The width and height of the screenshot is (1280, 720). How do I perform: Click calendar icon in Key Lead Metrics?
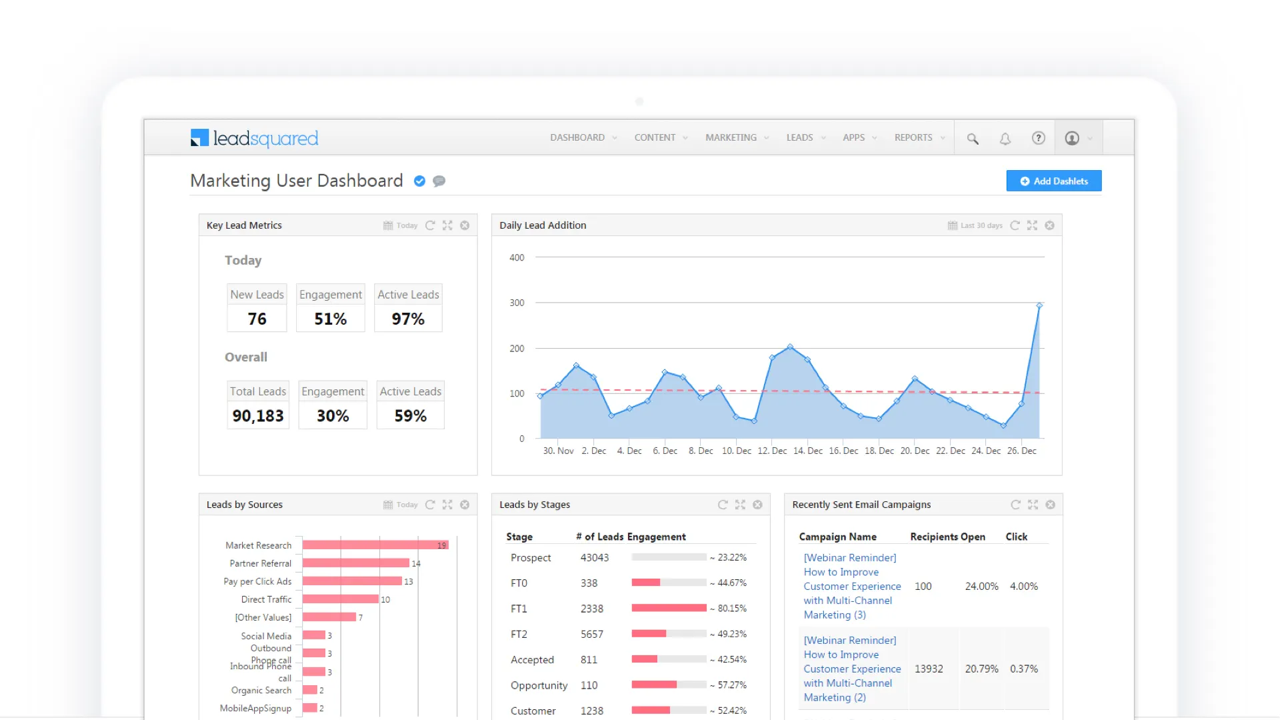coord(388,225)
